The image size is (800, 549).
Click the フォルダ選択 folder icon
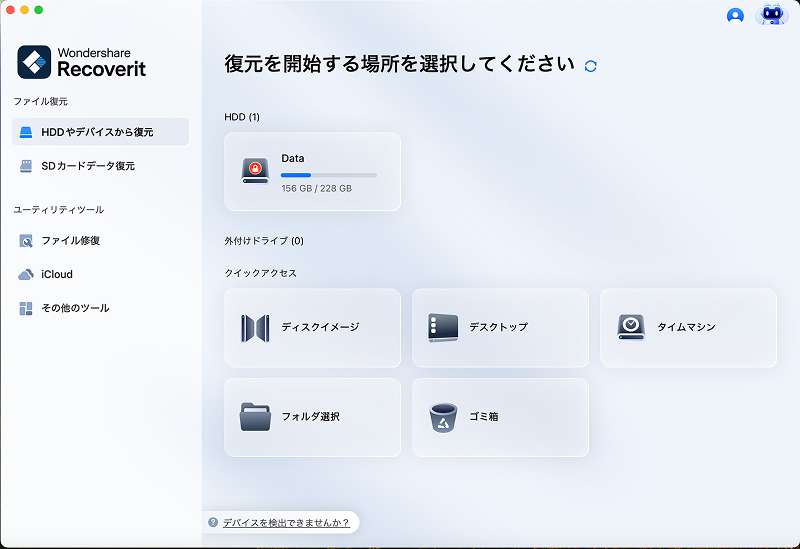255,417
